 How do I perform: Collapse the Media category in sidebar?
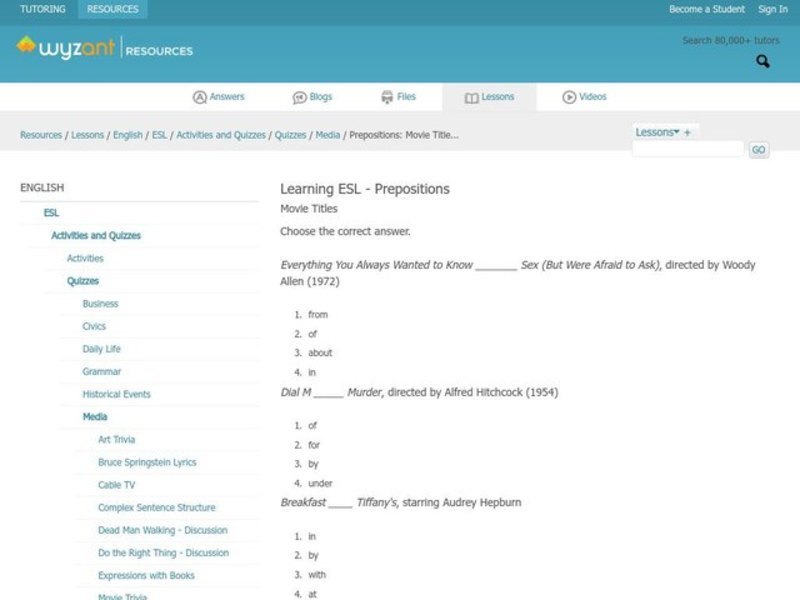coord(95,417)
